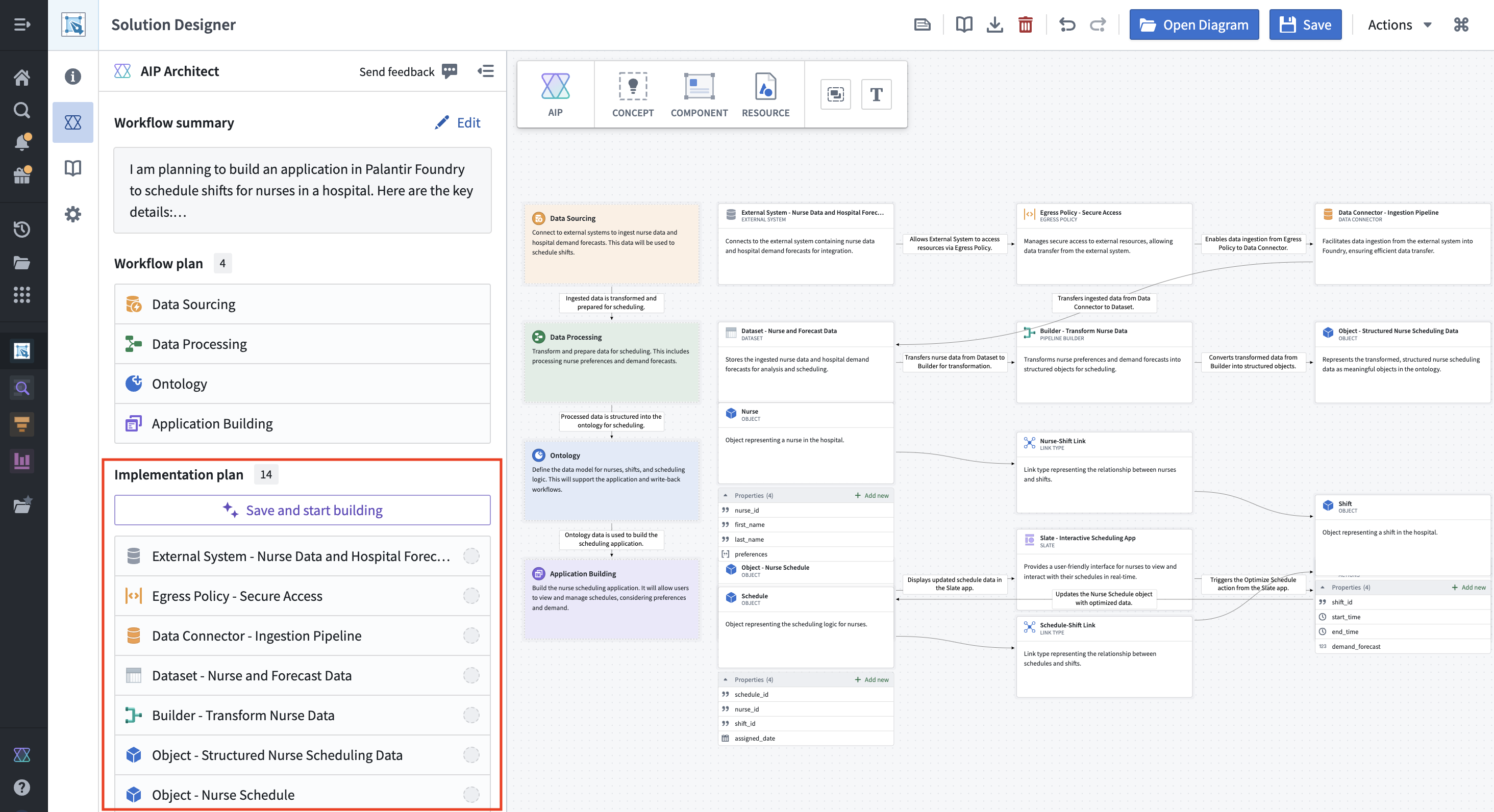This screenshot has height=812, width=1494.
Task: Click the red delete trash icon
Action: tap(1026, 24)
